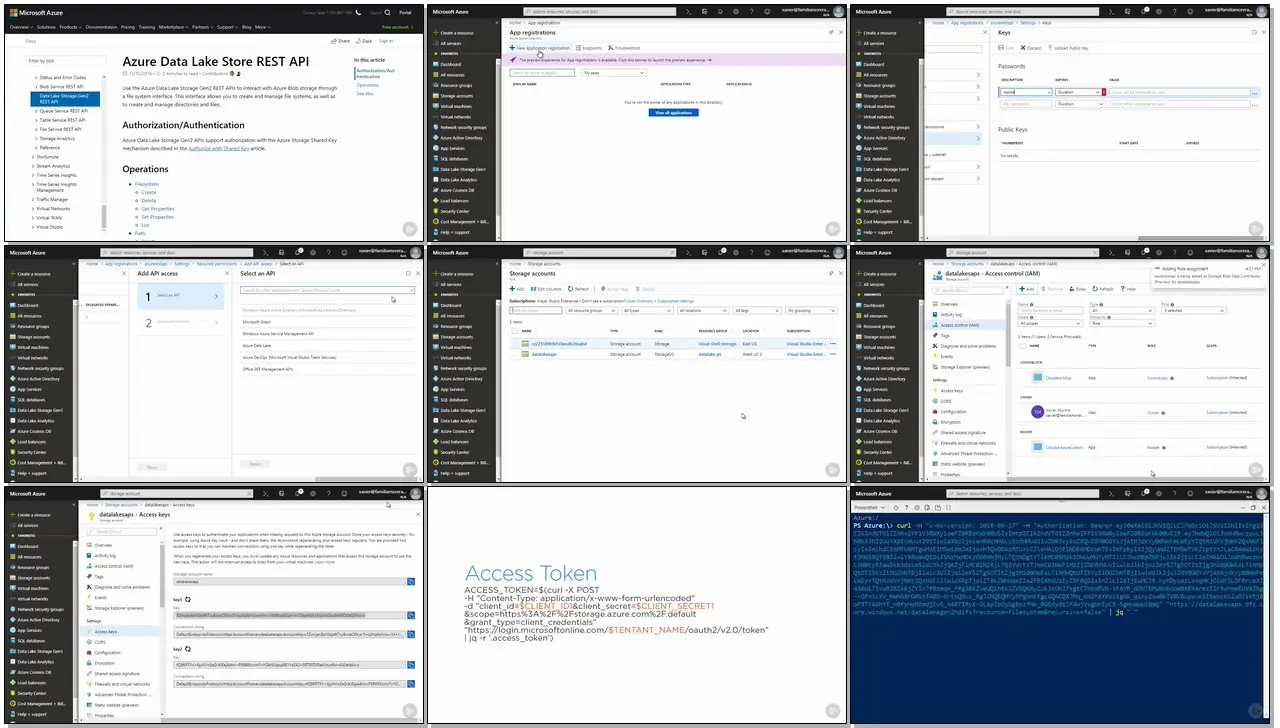1280x728 pixels.
Task: Open Documentation item on Azure docs header
Action: pos(101,27)
